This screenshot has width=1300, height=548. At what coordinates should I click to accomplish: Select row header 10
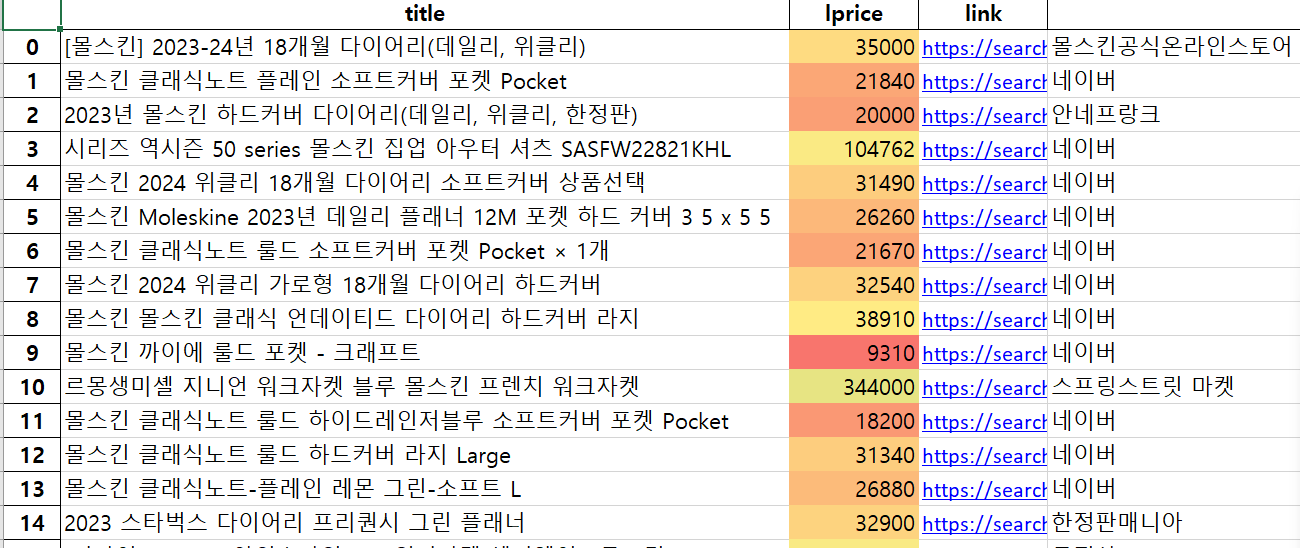(x=31, y=387)
